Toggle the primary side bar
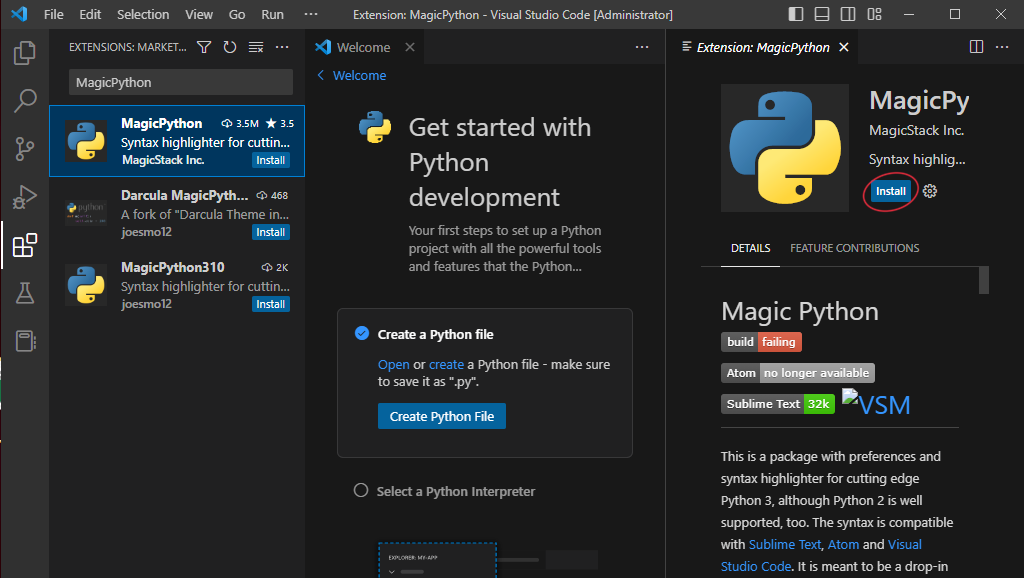 796,14
